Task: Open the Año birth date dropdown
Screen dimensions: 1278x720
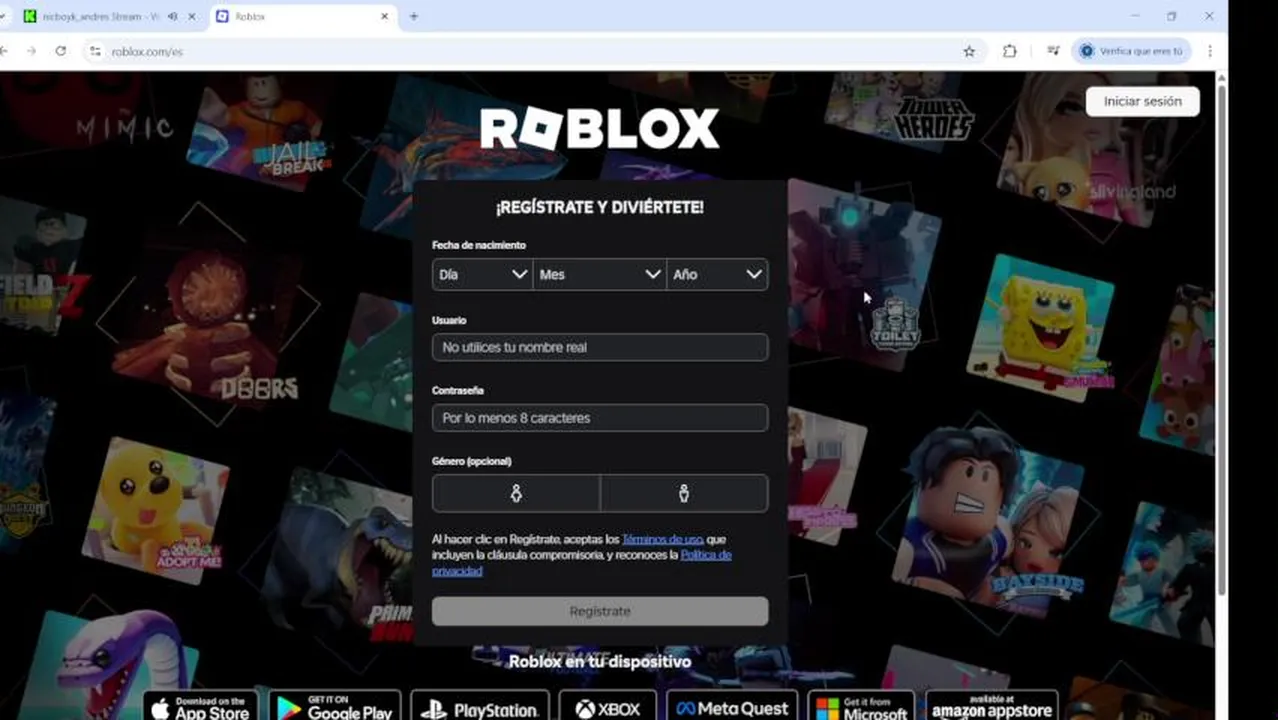Action: click(717, 274)
